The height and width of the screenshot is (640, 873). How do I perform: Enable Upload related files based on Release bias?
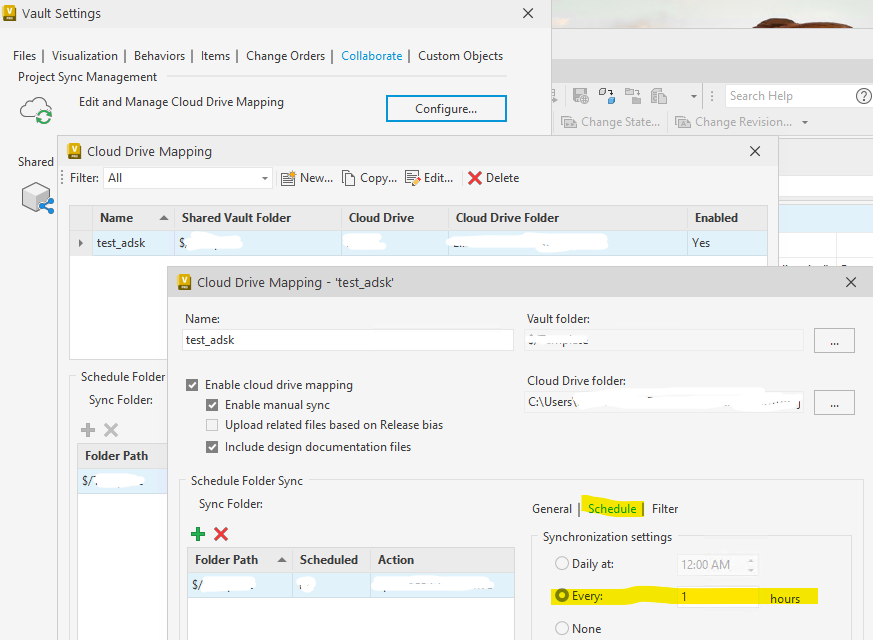pyautogui.click(x=210, y=424)
